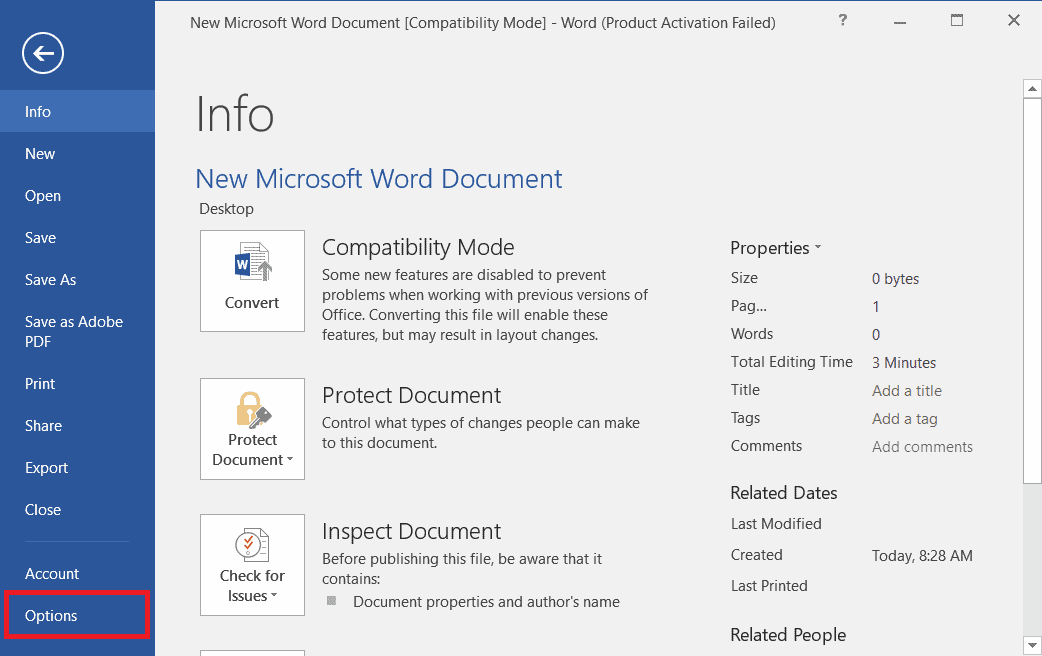Click the vertical scrollbar thumb
Viewport: 1042px width, 656px height.
(1032, 291)
